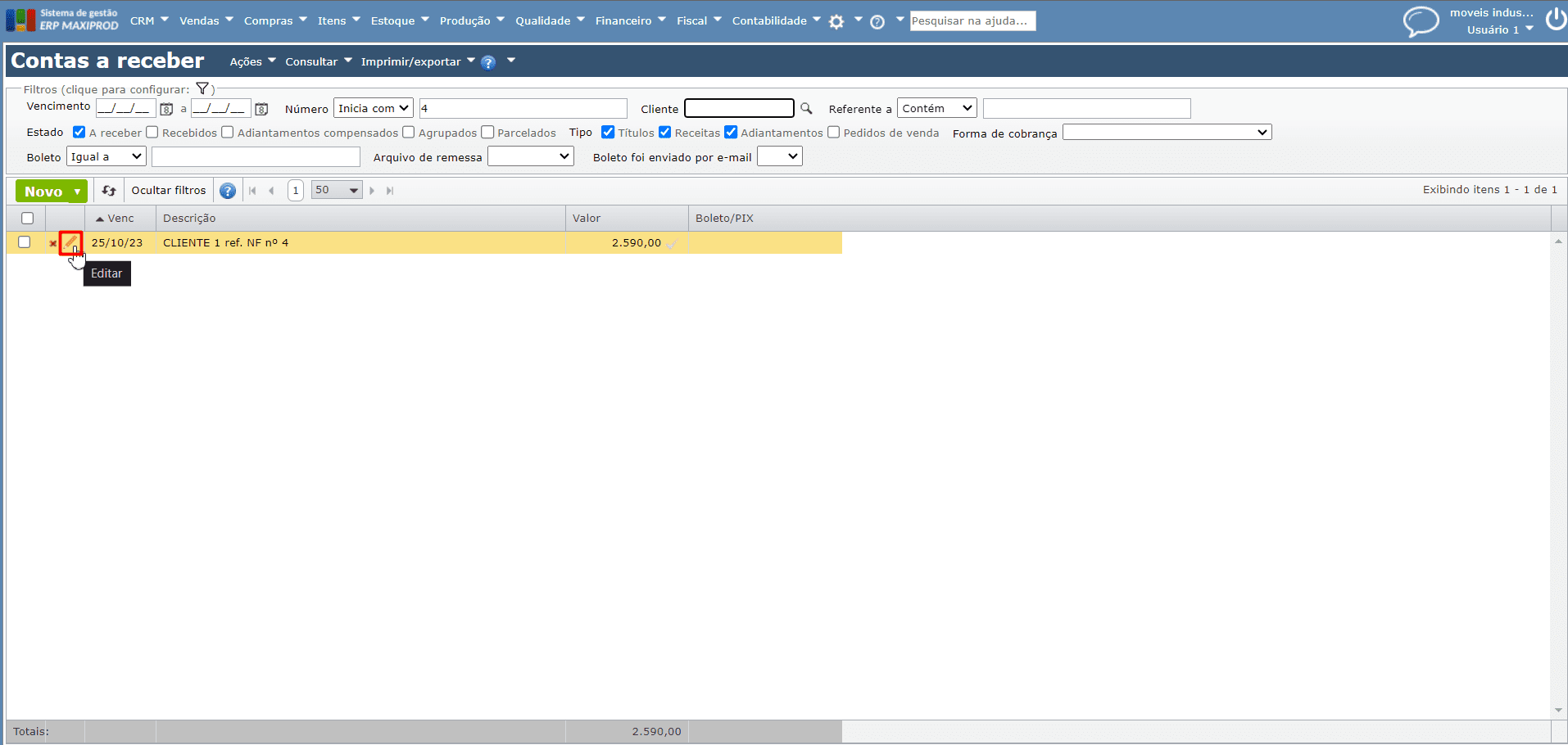The height and width of the screenshot is (745, 1568).
Task: Click the 'Pesquisar na ajuda' search box
Action: (x=972, y=20)
